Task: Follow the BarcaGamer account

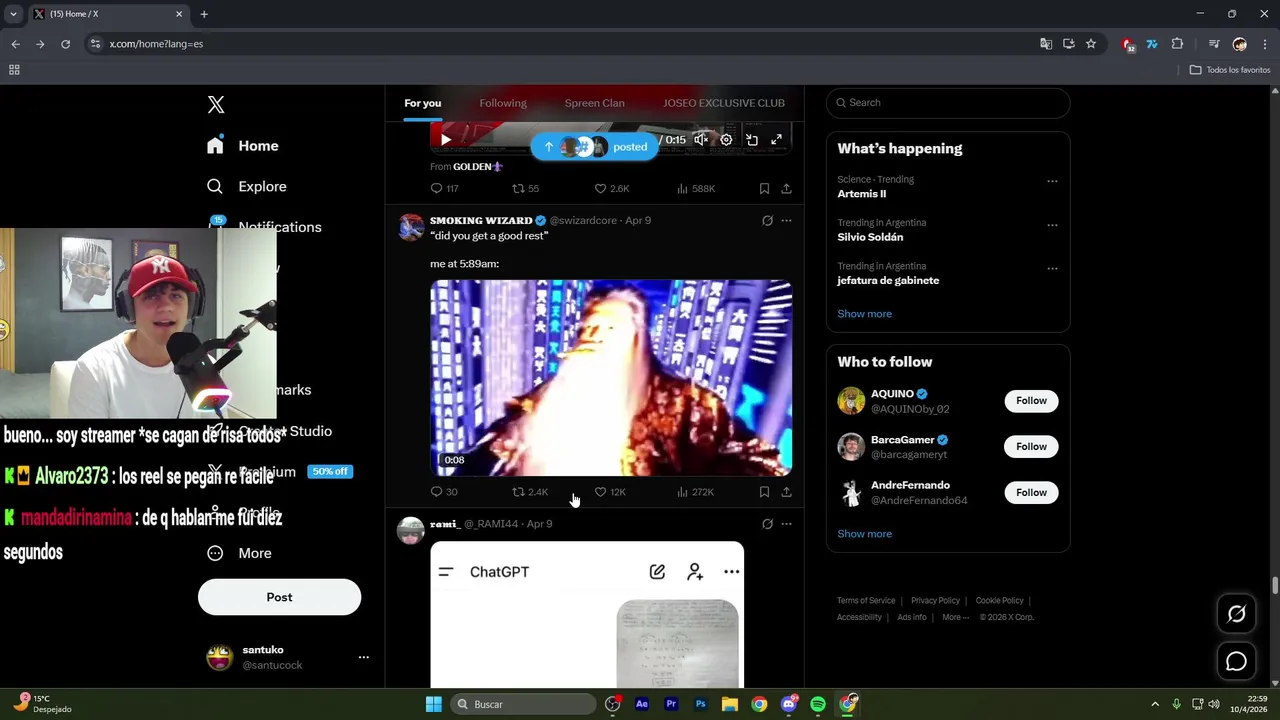Action: tap(1031, 447)
